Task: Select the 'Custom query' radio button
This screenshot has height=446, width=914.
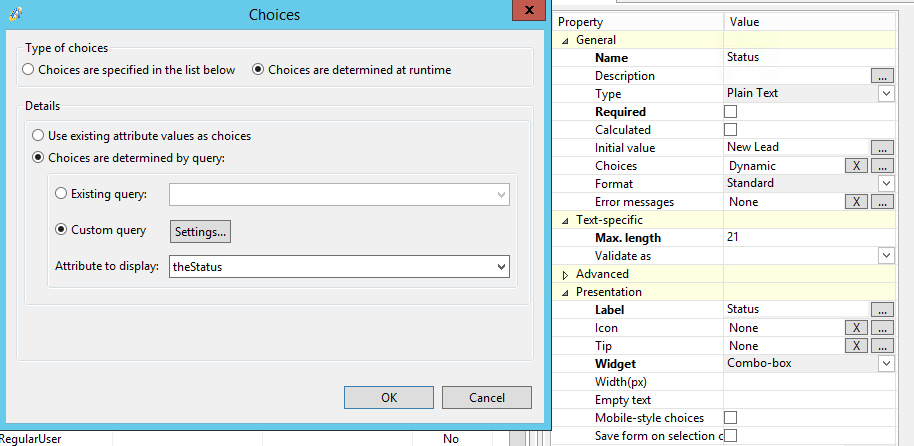Action: pyautogui.click(x=61, y=230)
